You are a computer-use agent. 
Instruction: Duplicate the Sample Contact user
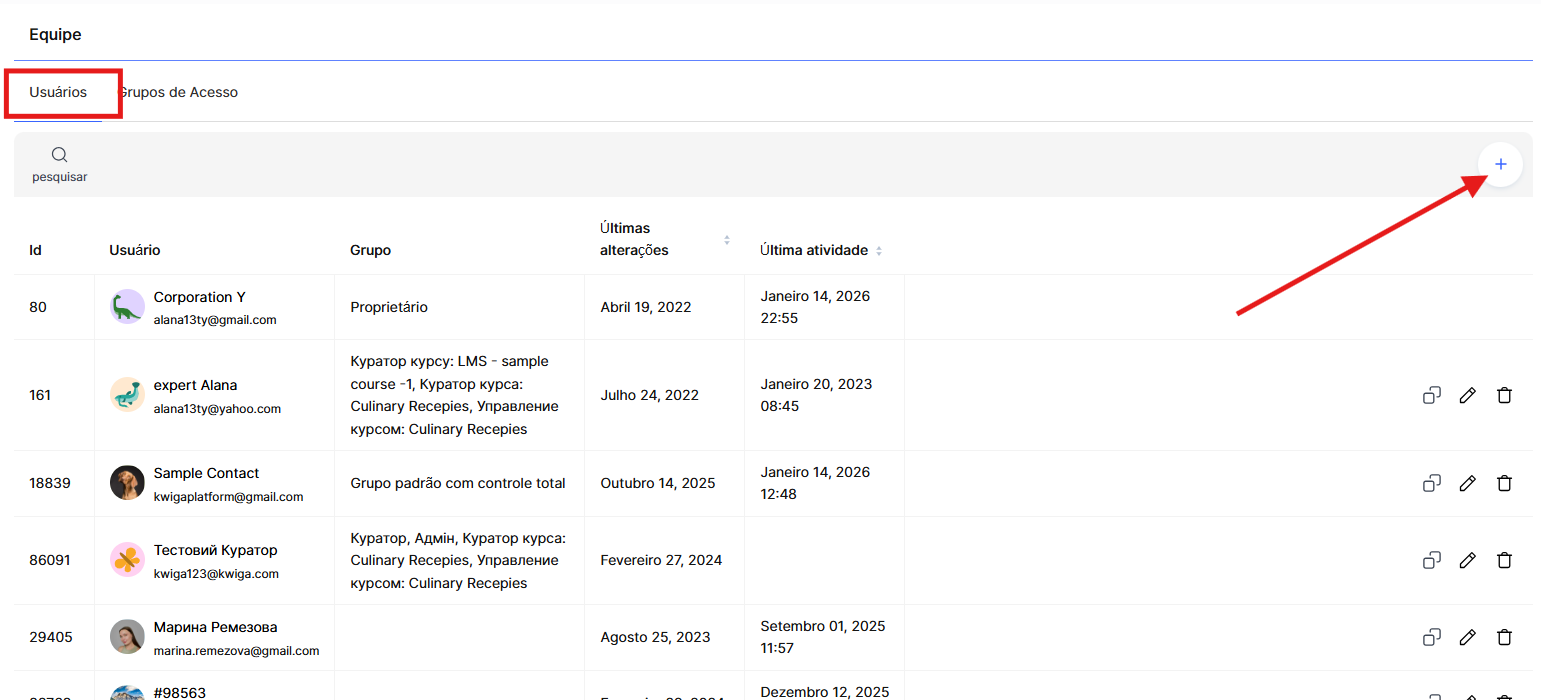point(1431,483)
